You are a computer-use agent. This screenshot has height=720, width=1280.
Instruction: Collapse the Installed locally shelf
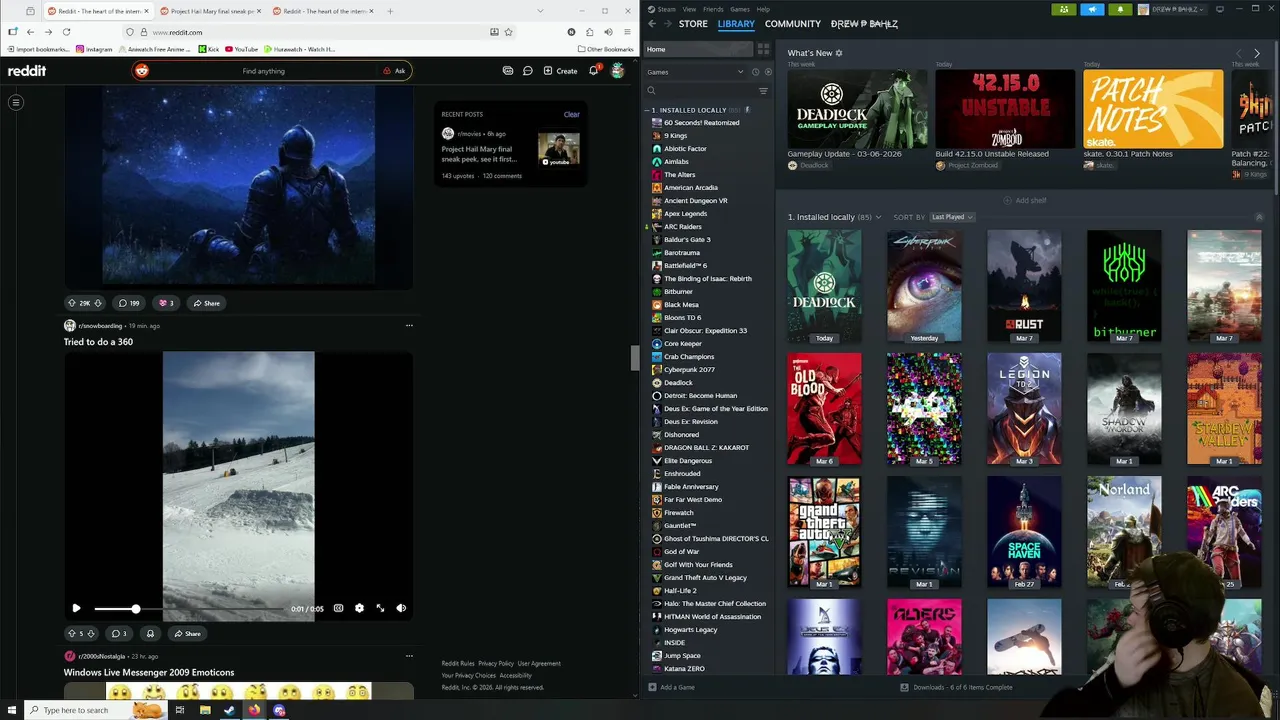coord(1259,217)
